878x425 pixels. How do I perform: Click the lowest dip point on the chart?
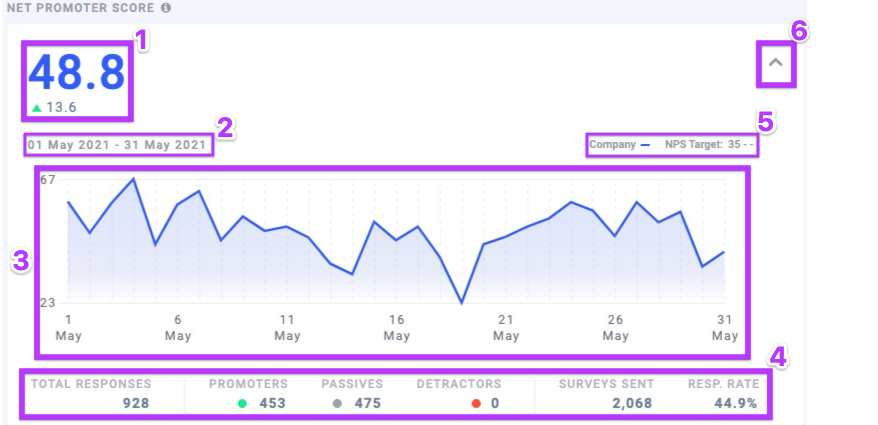pos(461,302)
